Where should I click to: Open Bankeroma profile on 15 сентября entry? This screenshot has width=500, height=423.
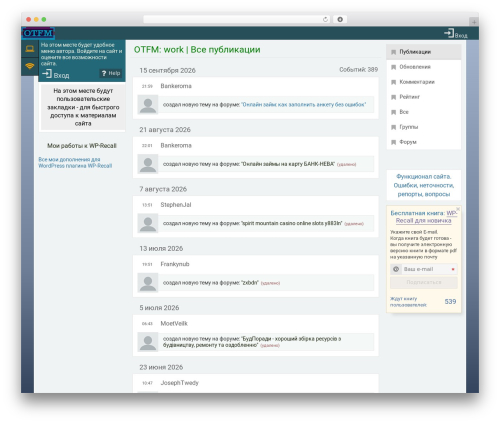(176, 86)
